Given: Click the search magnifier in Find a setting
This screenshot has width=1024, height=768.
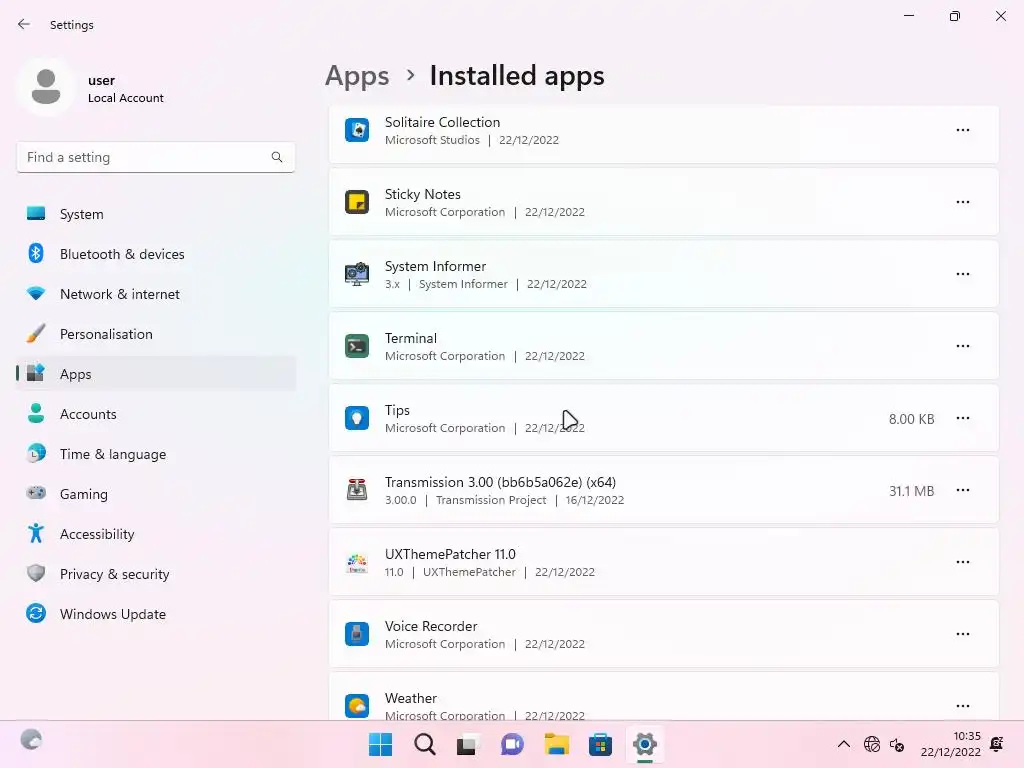Looking at the screenshot, I should (x=277, y=157).
